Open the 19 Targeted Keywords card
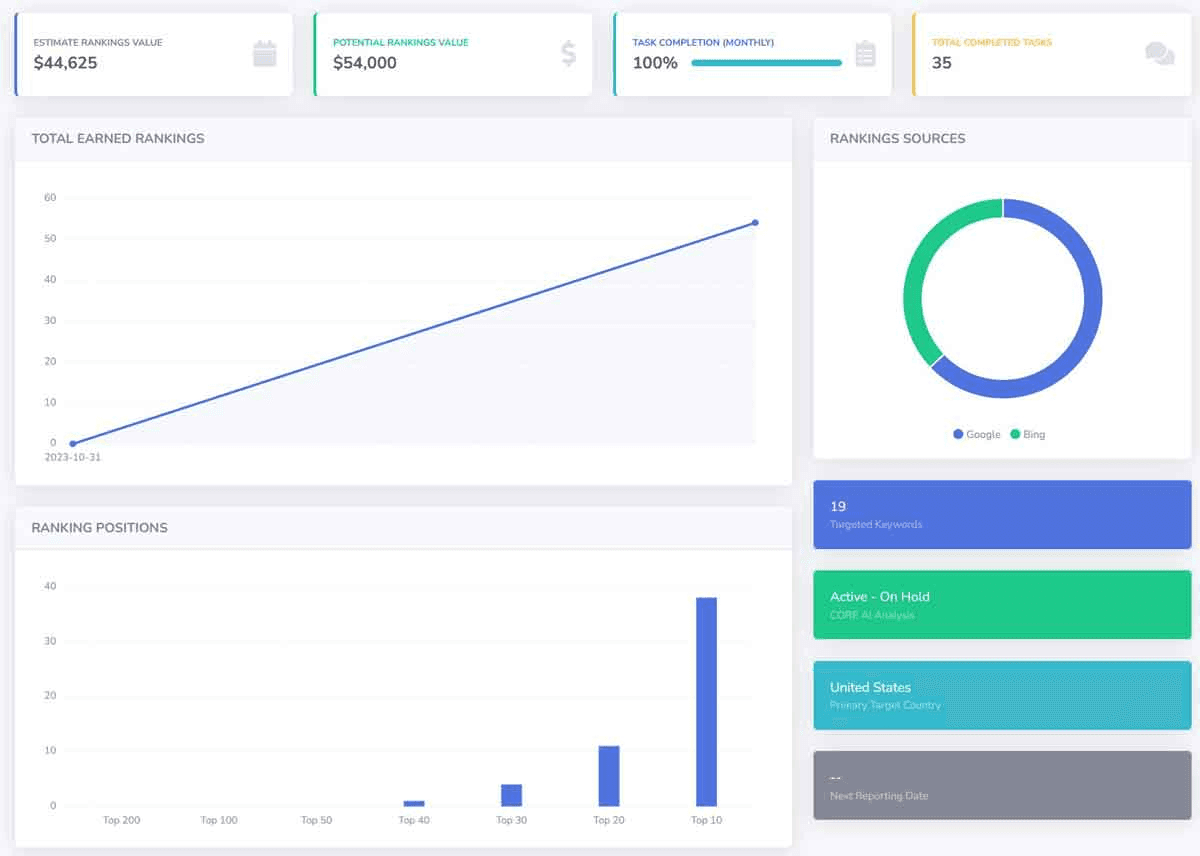 (1002, 514)
